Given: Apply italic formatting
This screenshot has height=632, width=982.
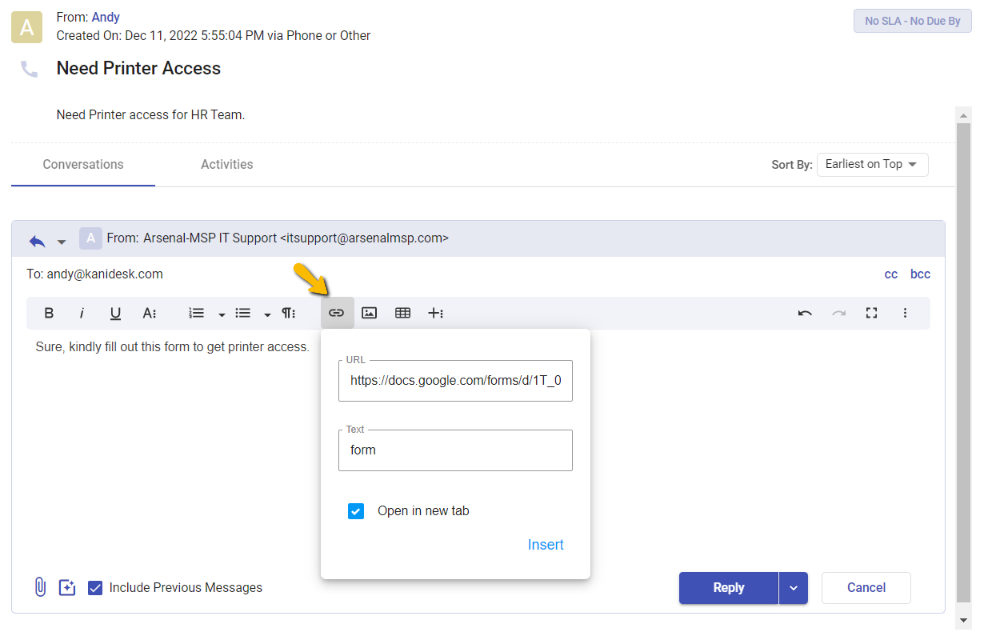Looking at the screenshot, I should [x=81, y=313].
